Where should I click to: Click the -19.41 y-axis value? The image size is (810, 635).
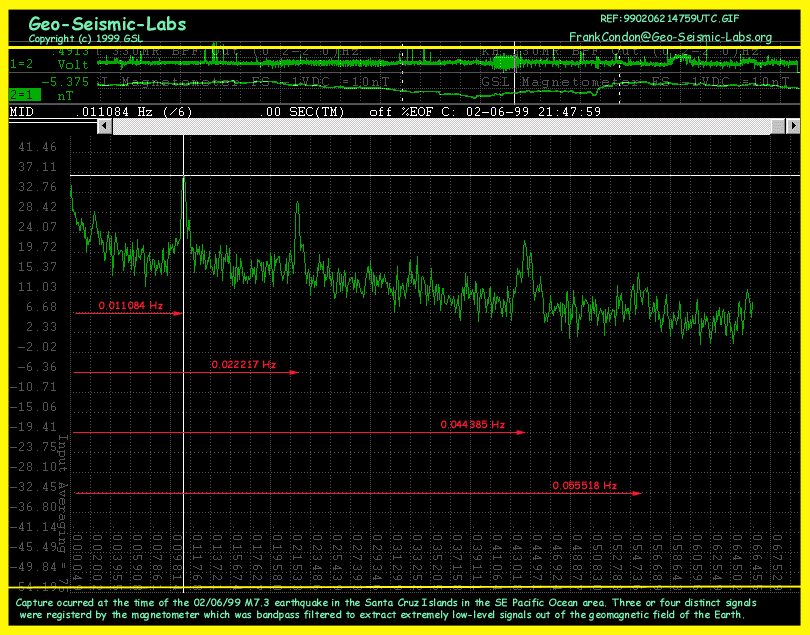click(34, 427)
